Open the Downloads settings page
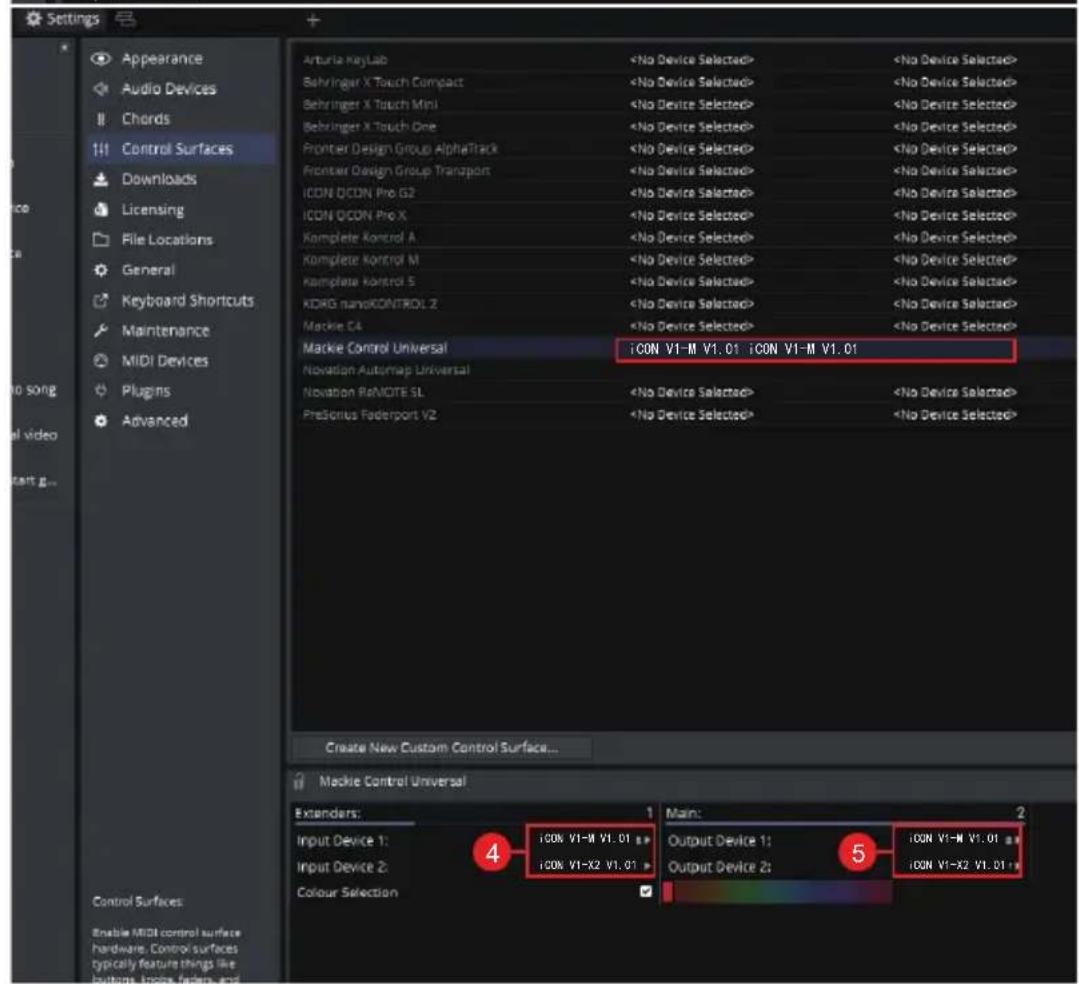The image size is (1079, 984). [x=159, y=180]
